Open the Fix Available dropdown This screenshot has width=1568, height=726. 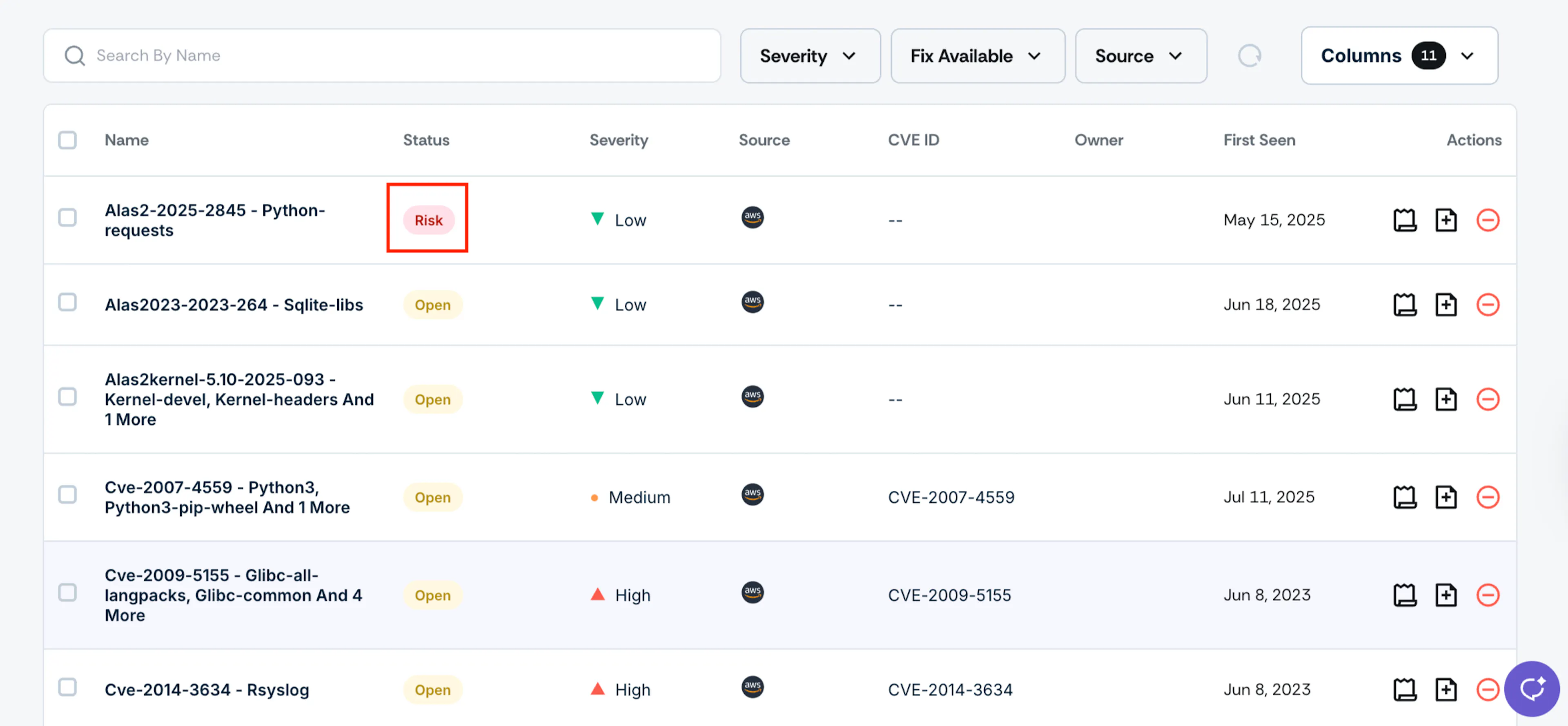pos(978,56)
